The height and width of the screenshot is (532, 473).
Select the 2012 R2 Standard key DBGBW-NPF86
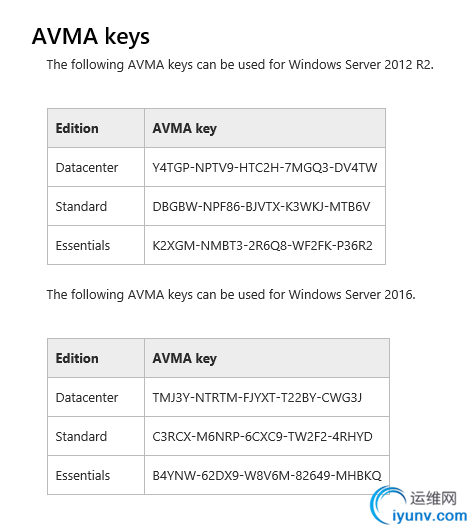tap(261, 206)
